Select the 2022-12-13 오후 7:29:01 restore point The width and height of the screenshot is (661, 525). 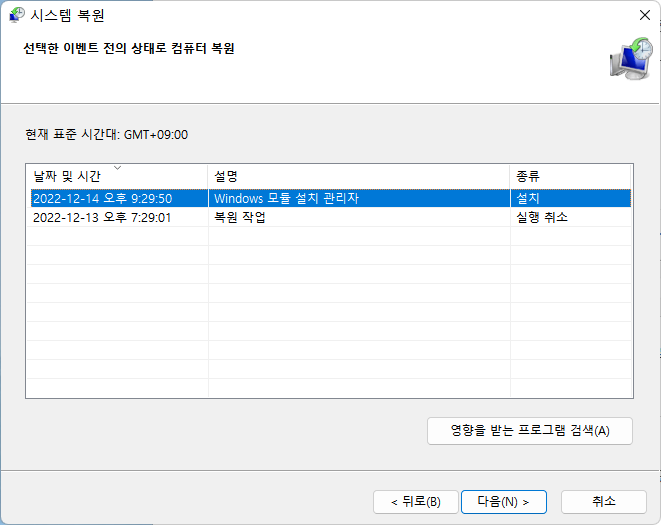click(x=331, y=218)
